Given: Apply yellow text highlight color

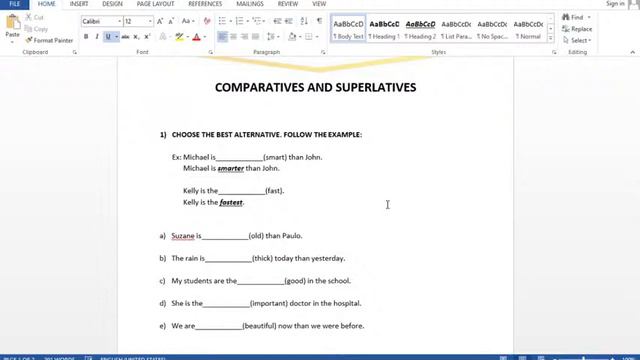Looking at the screenshot, I should 179,37.
